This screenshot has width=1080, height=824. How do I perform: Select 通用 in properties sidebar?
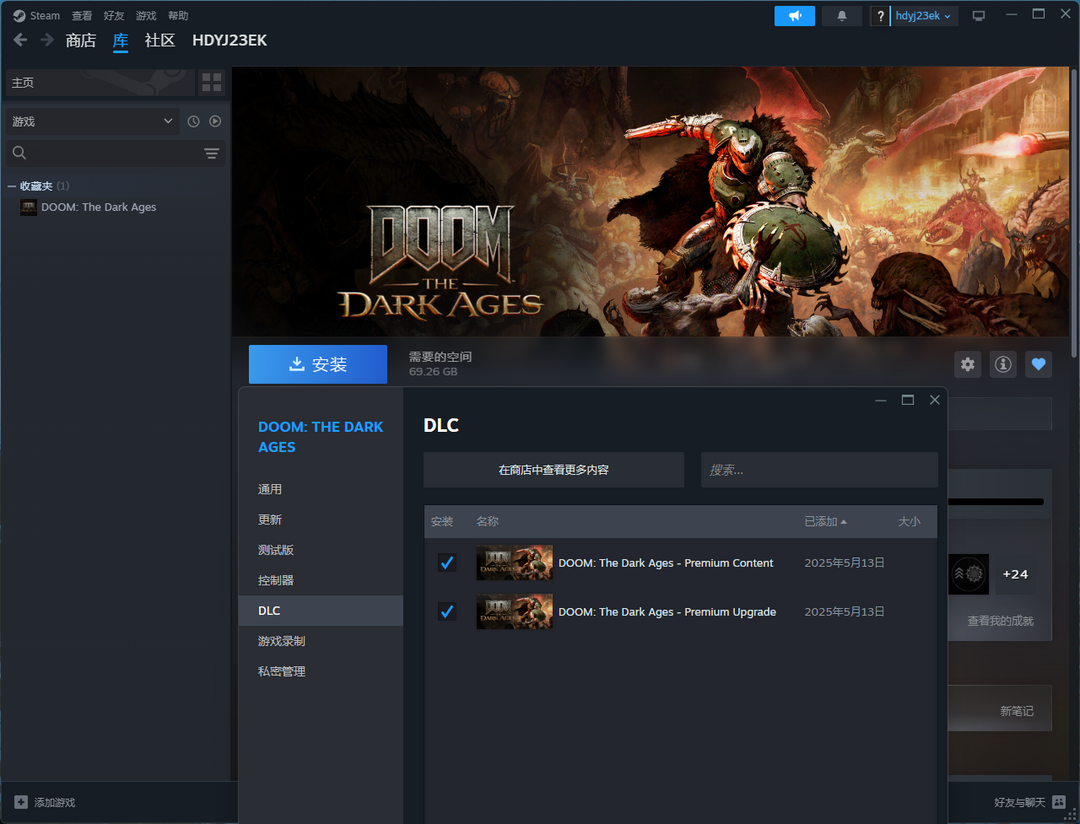tap(320, 489)
